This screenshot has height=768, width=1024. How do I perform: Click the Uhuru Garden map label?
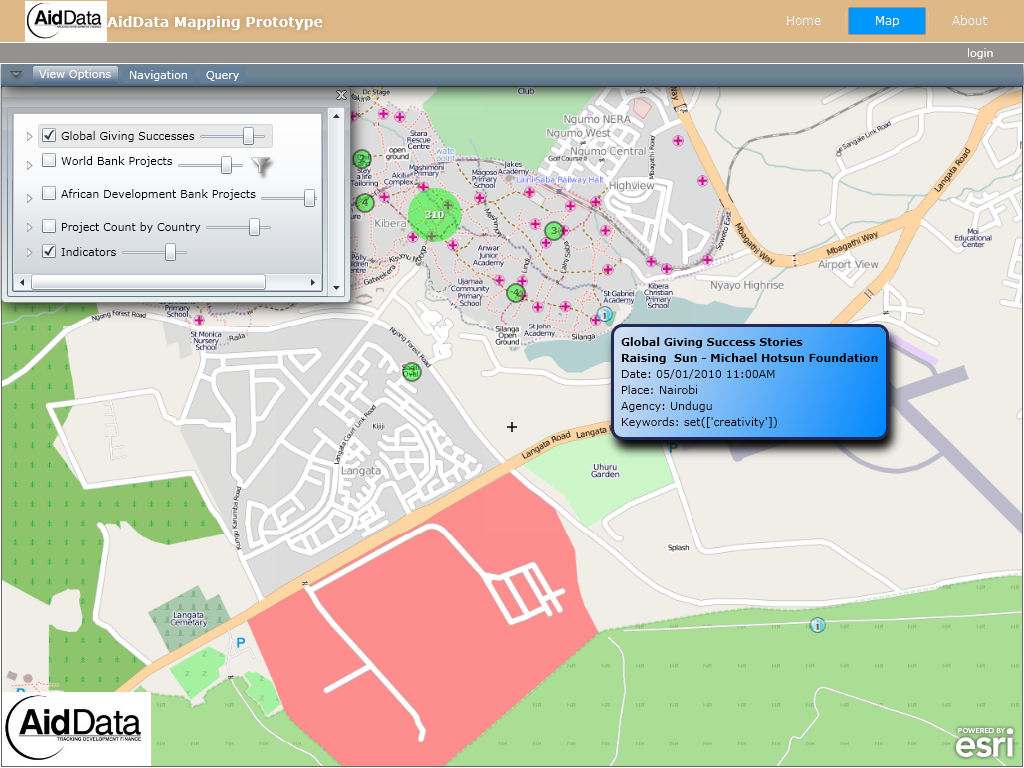605,470
